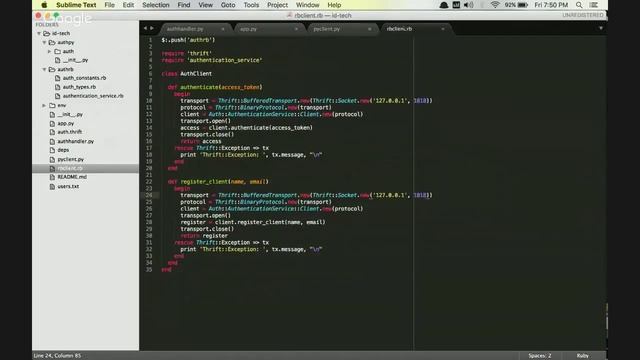This screenshot has width=640, height=360.
Task: Click file icon beside users.txt
Action: 52,187
